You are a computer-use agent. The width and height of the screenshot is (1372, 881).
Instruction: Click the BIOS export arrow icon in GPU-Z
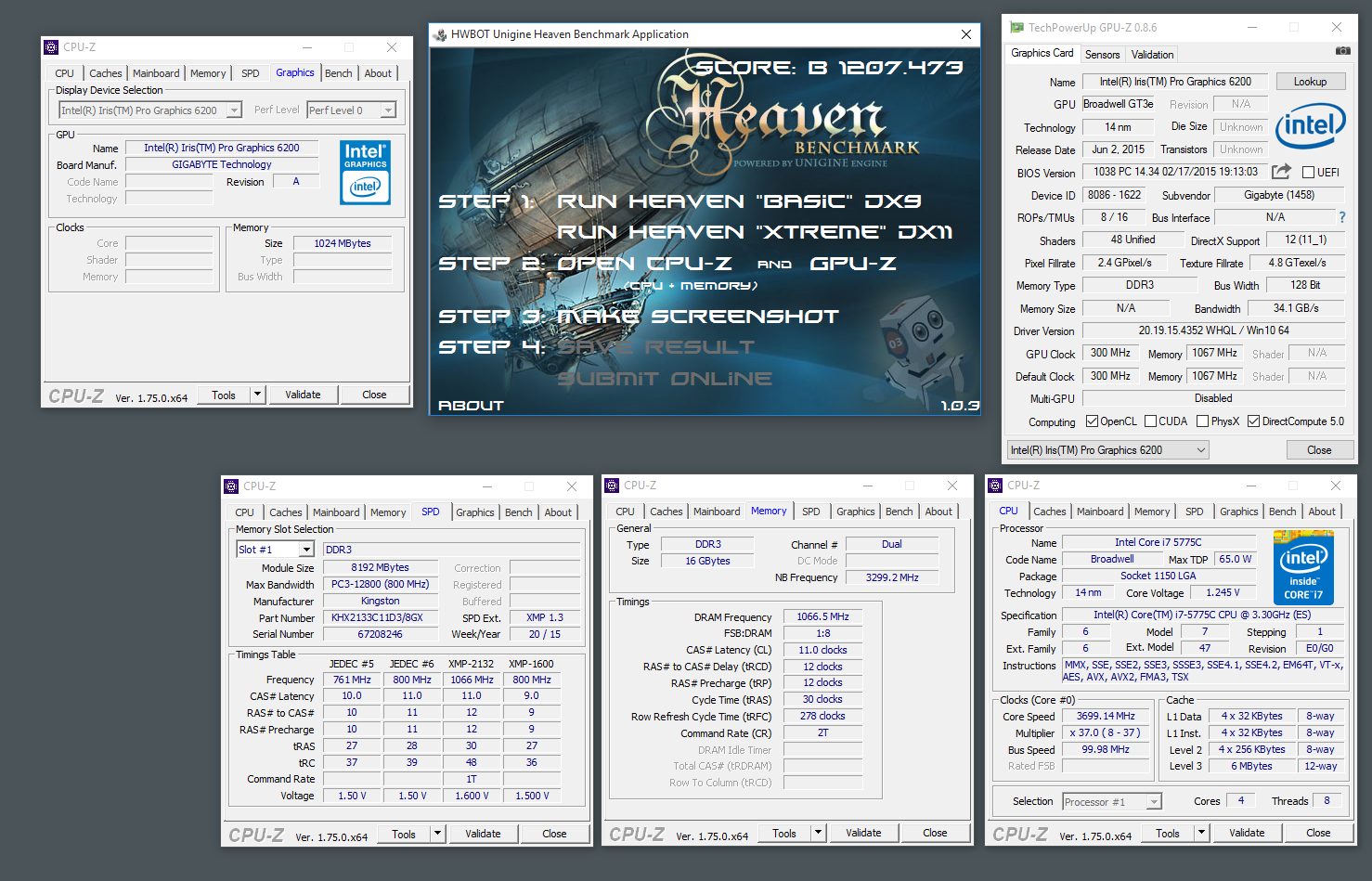pos(1281,172)
